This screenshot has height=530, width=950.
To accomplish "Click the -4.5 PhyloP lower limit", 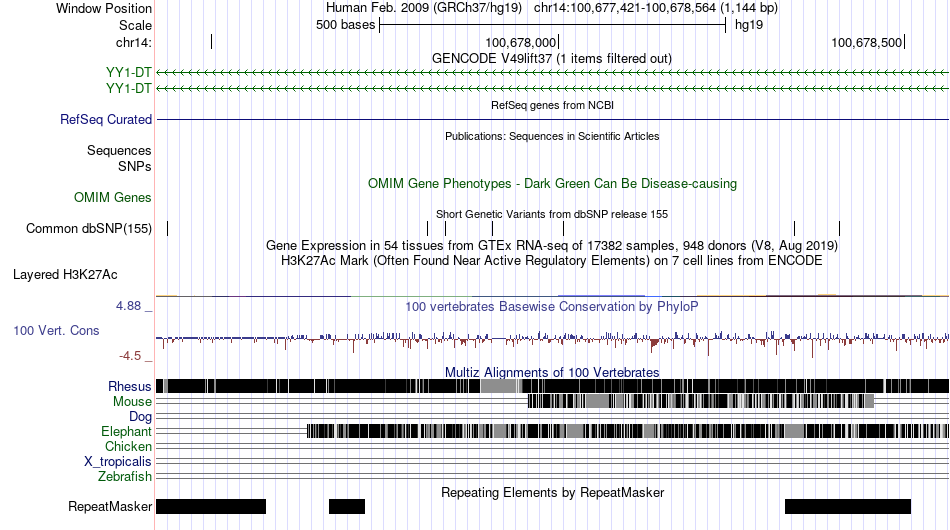I will click(130, 356).
